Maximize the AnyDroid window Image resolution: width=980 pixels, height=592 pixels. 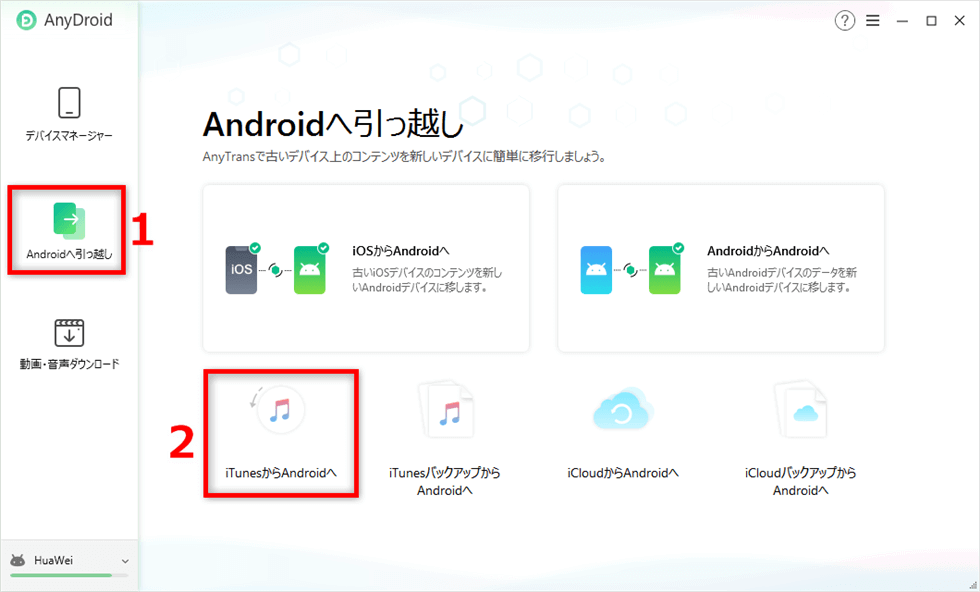pos(931,21)
